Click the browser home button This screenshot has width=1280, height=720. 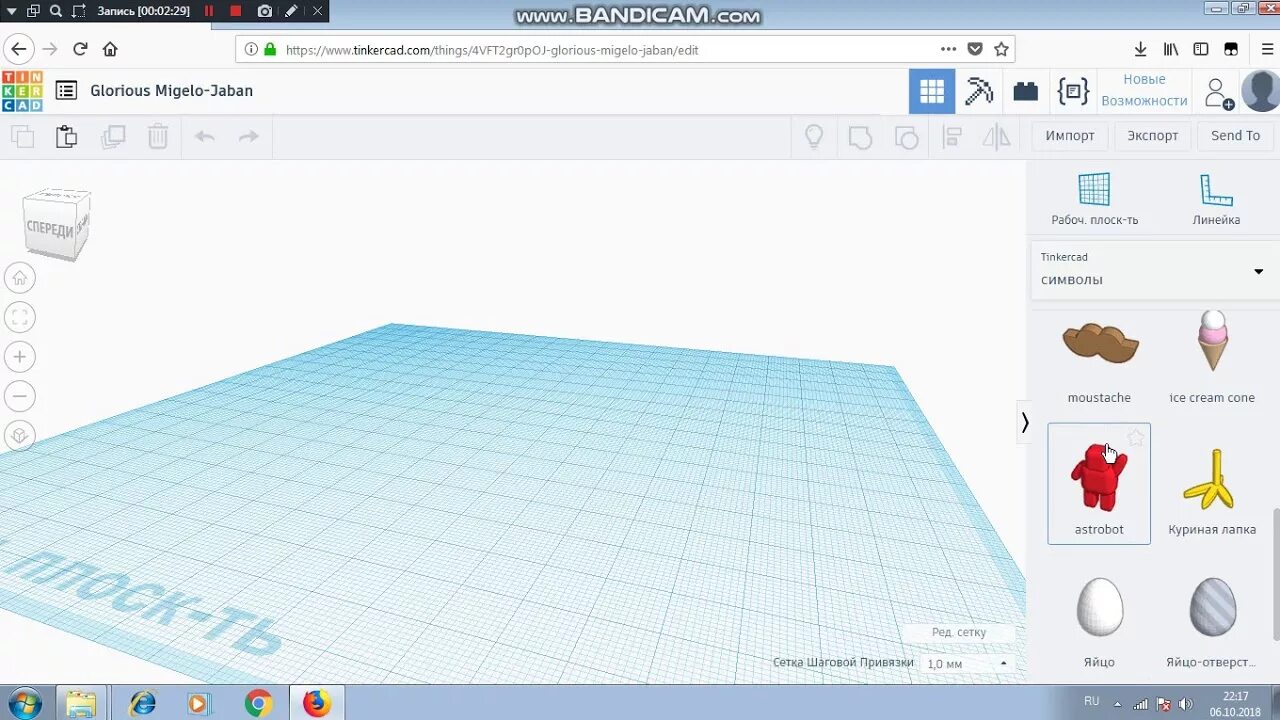tap(110, 49)
